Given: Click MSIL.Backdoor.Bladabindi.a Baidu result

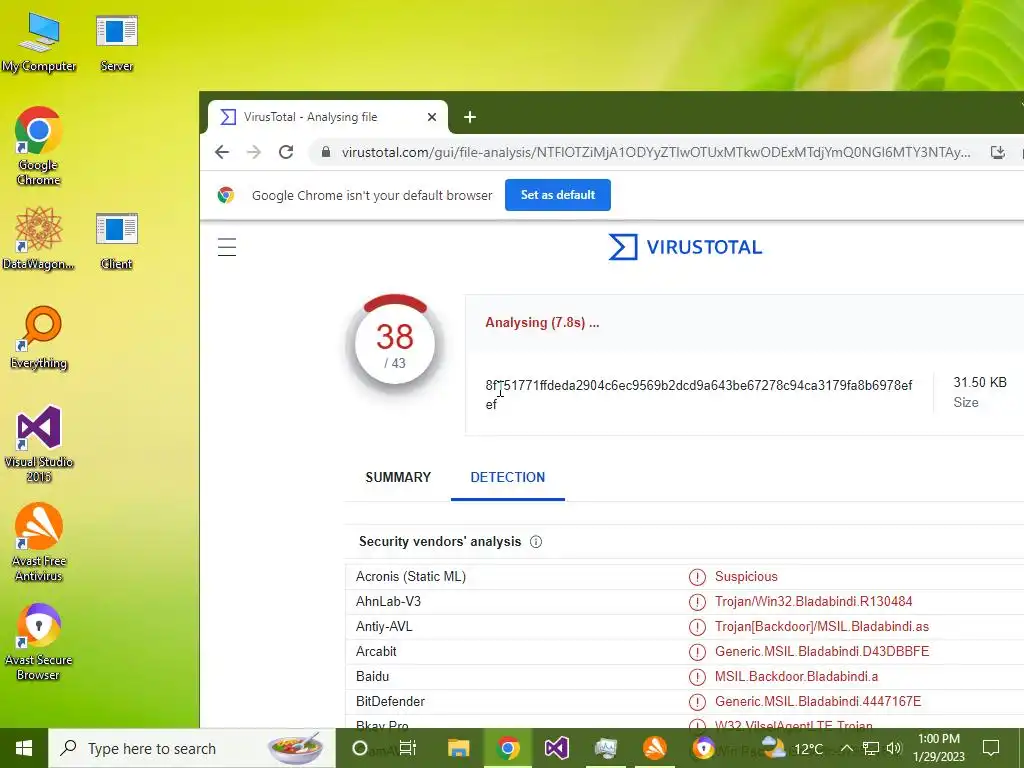Looking at the screenshot, I should point(796,676).
